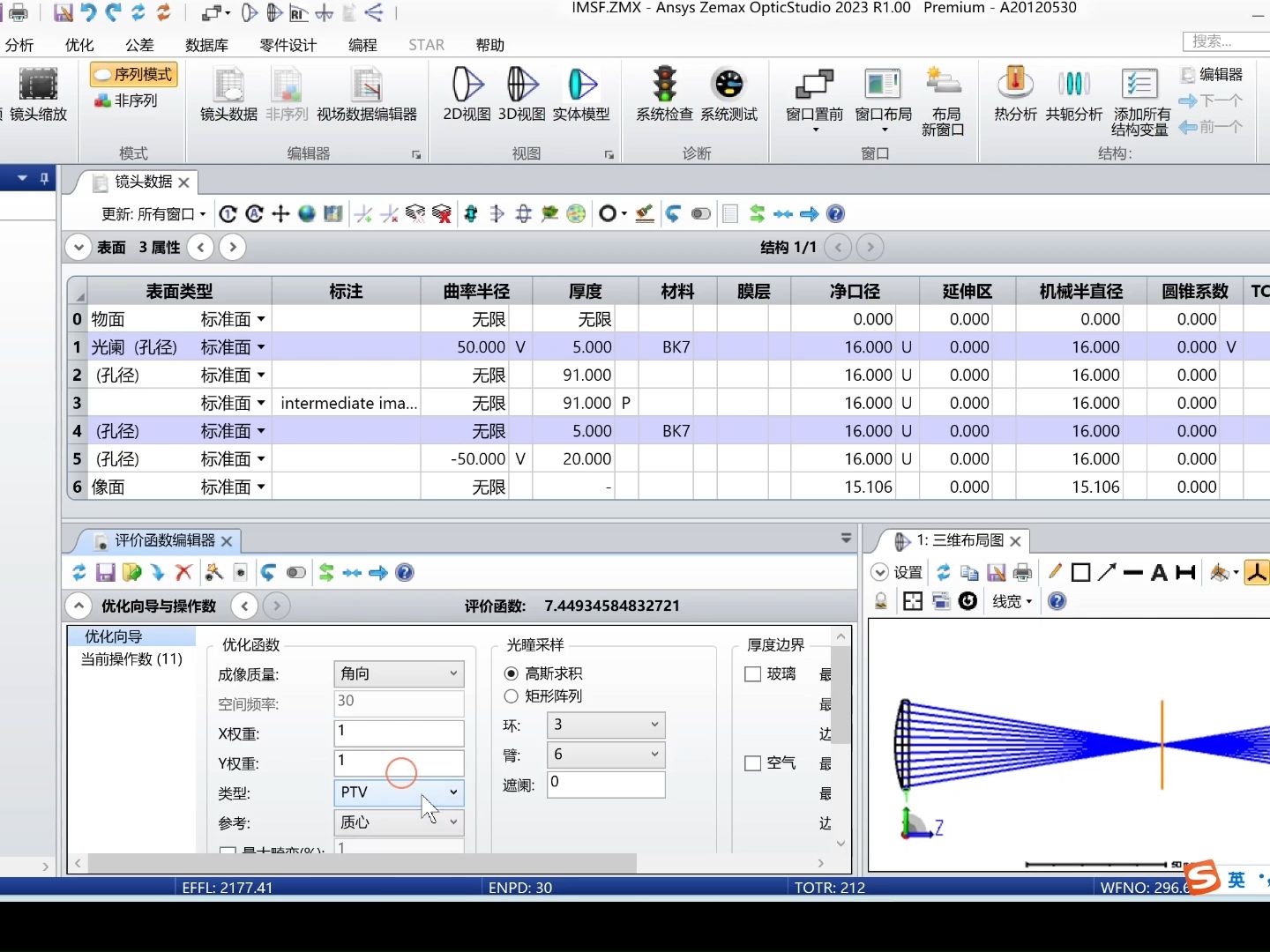Click the lens scaling icon
The width and height of the screenshot is (1270, 952).
click(38, 94)
